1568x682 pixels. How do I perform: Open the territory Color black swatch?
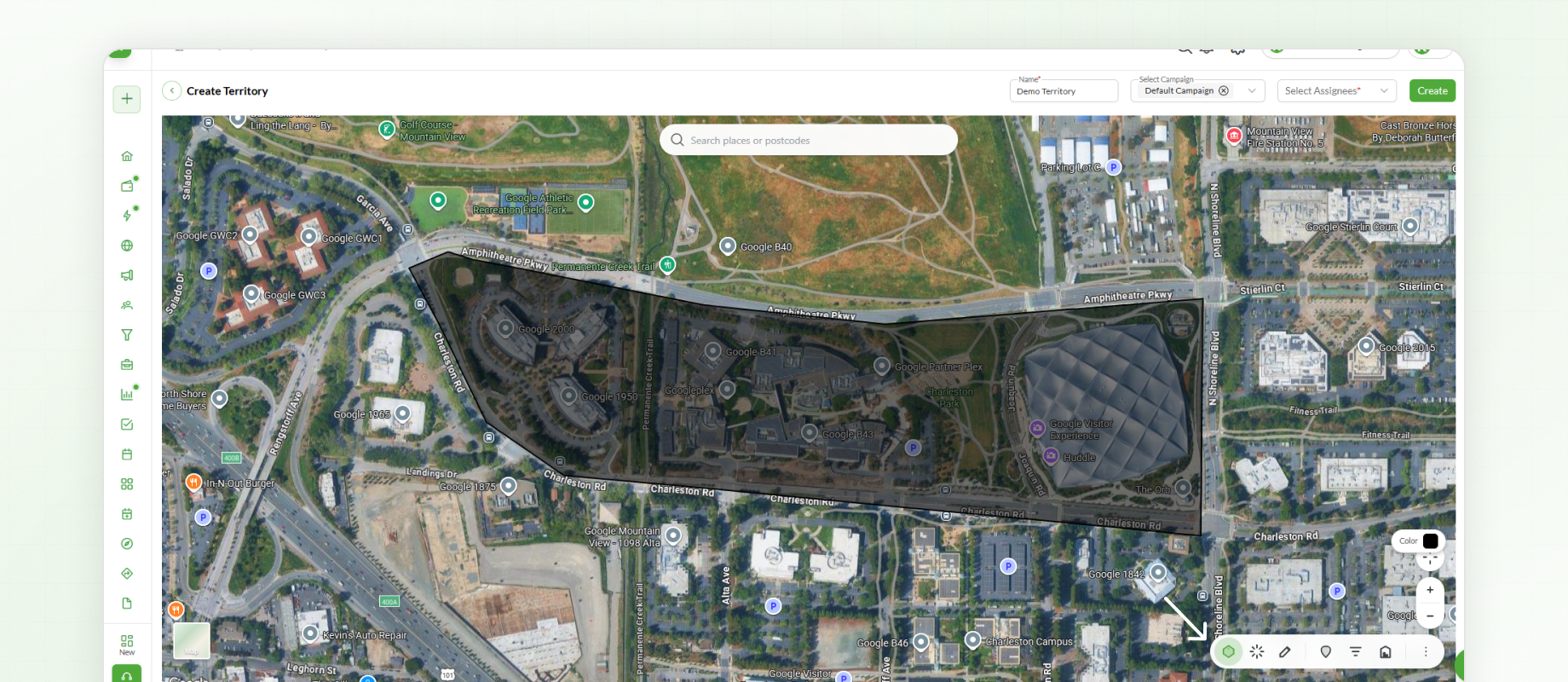tap(1431, 540)
